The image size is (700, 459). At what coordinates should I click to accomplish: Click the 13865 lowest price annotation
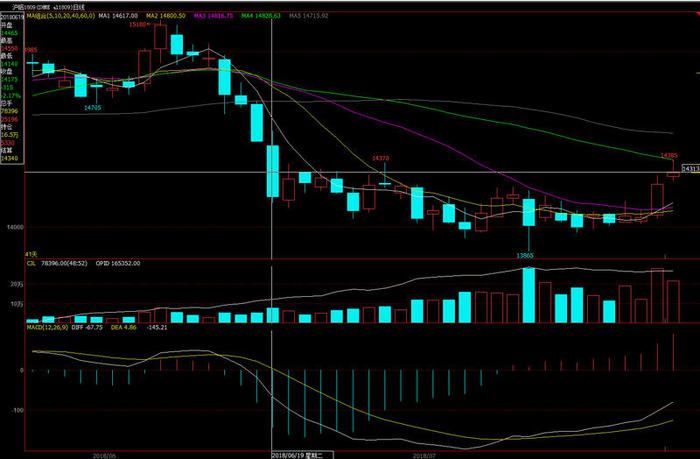(x=525, y=255)
